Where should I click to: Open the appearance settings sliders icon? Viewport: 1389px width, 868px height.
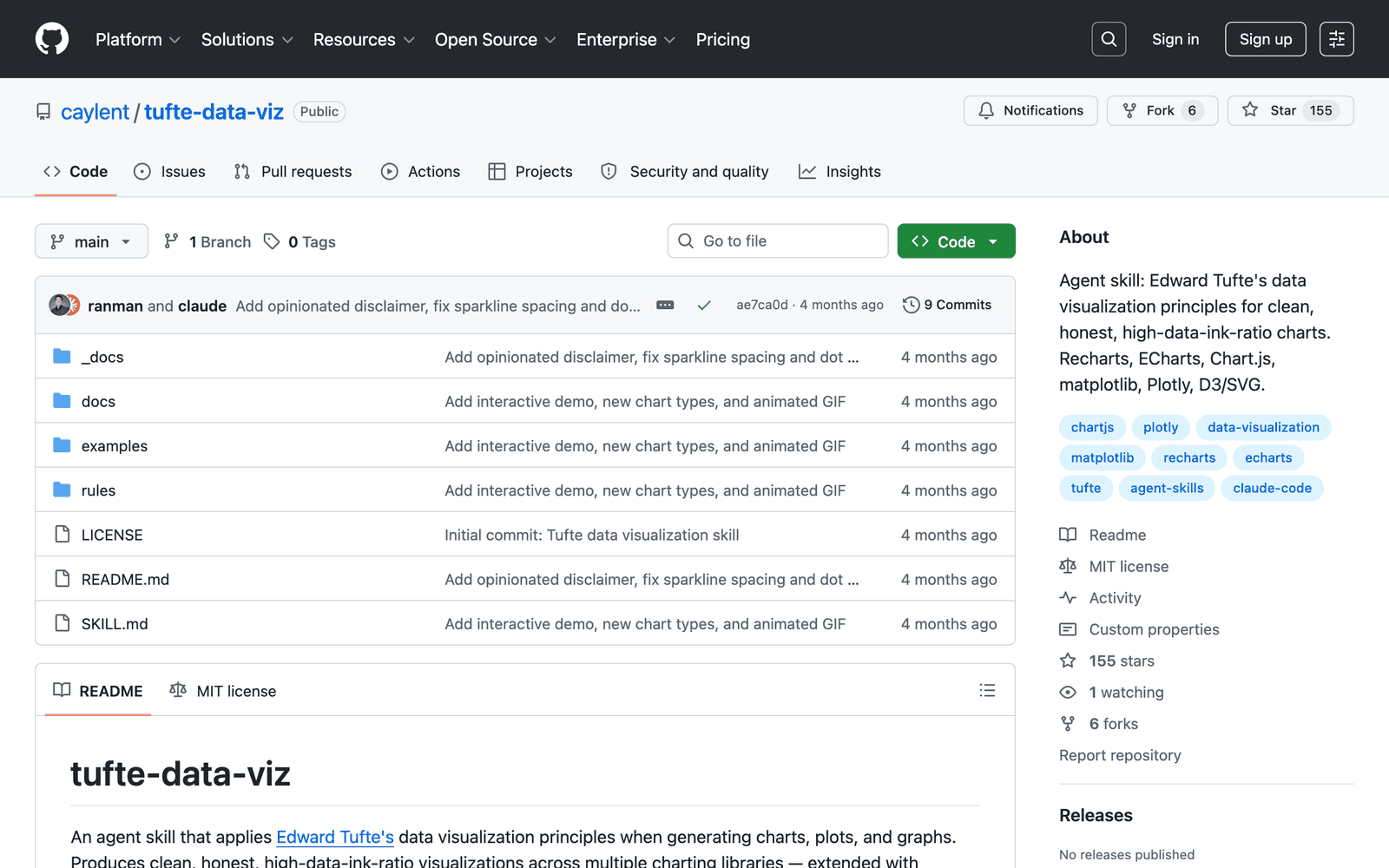pyautogui.click(x=1337, y=39)
